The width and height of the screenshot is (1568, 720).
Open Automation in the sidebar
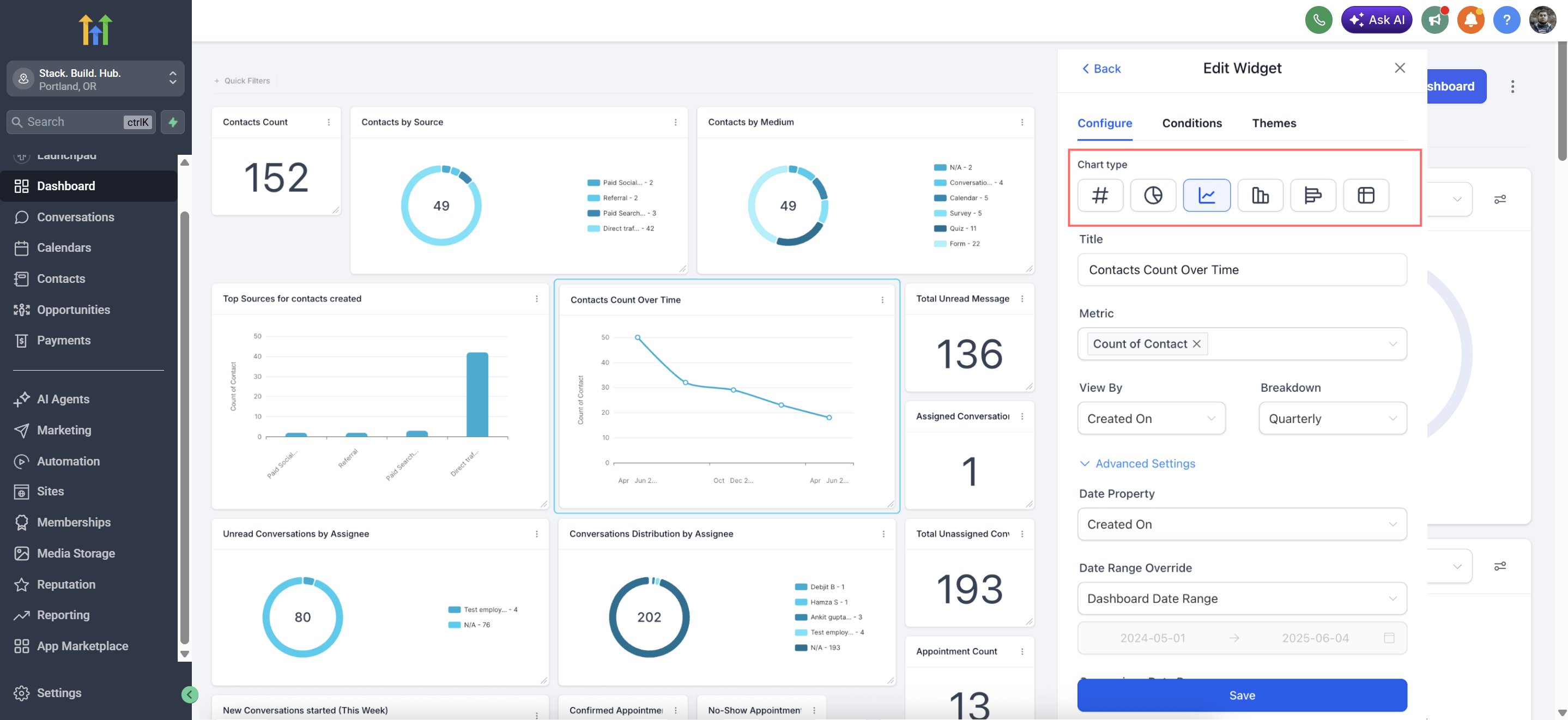tap(89, 461)
